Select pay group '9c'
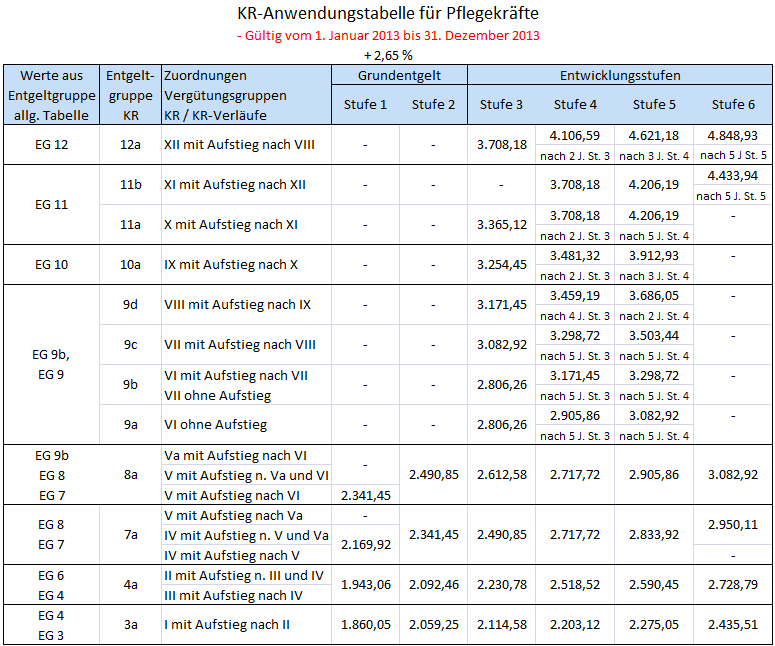The width and height of the screenshot is (775, 646). pyautogui.click(x=130, y=345)
